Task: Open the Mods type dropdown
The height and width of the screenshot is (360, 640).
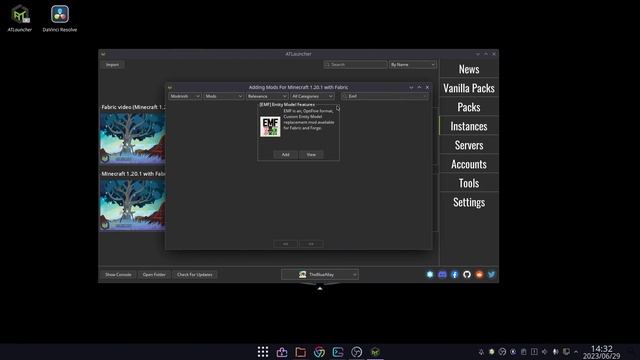Action: click(x=223, y=96)
